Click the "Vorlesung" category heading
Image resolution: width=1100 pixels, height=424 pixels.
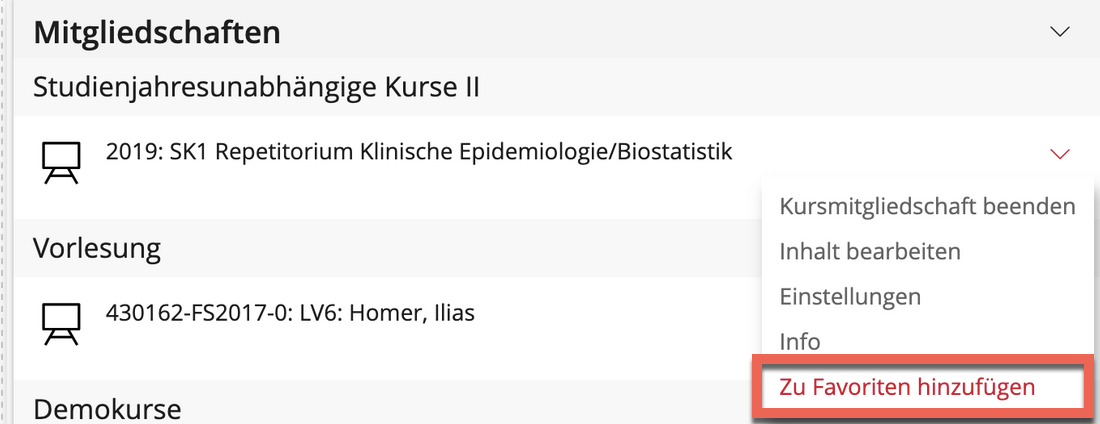97,248
